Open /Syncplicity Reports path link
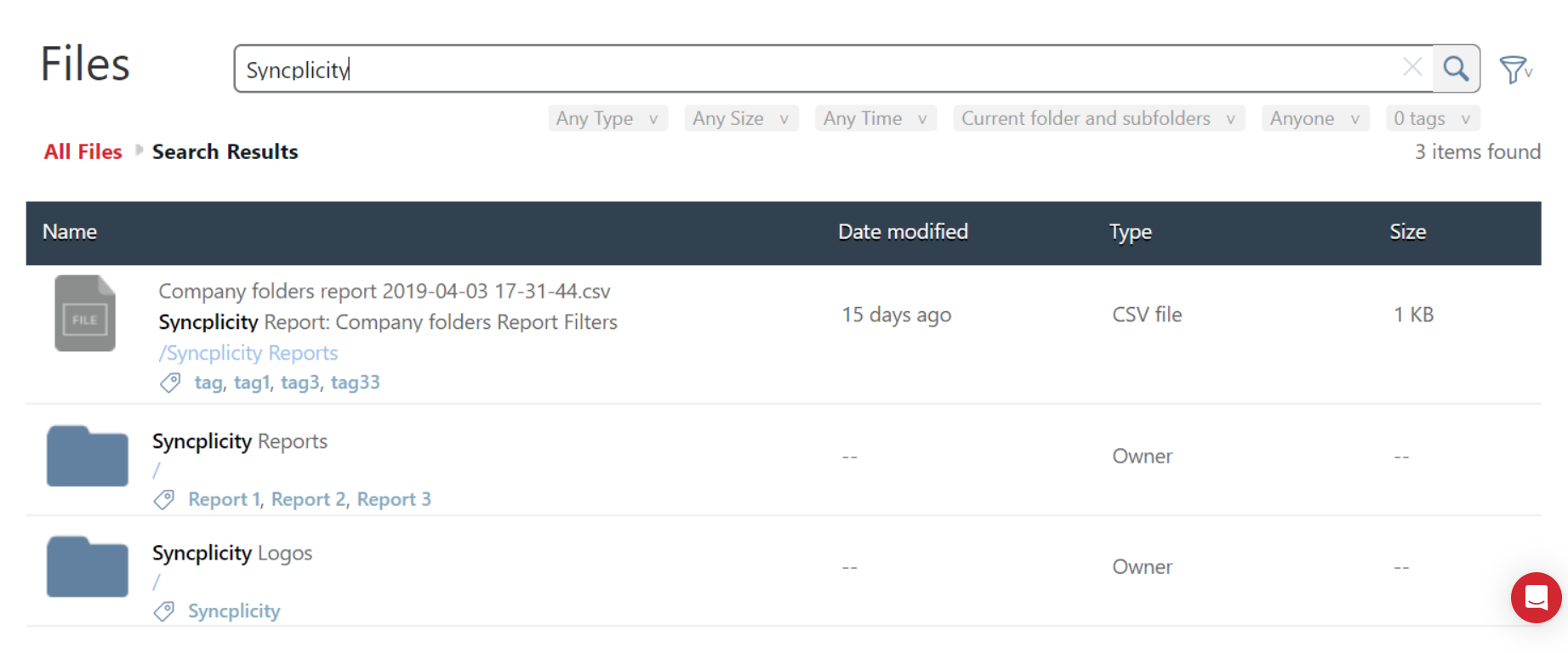1568x653 pixels. point(248,353)
